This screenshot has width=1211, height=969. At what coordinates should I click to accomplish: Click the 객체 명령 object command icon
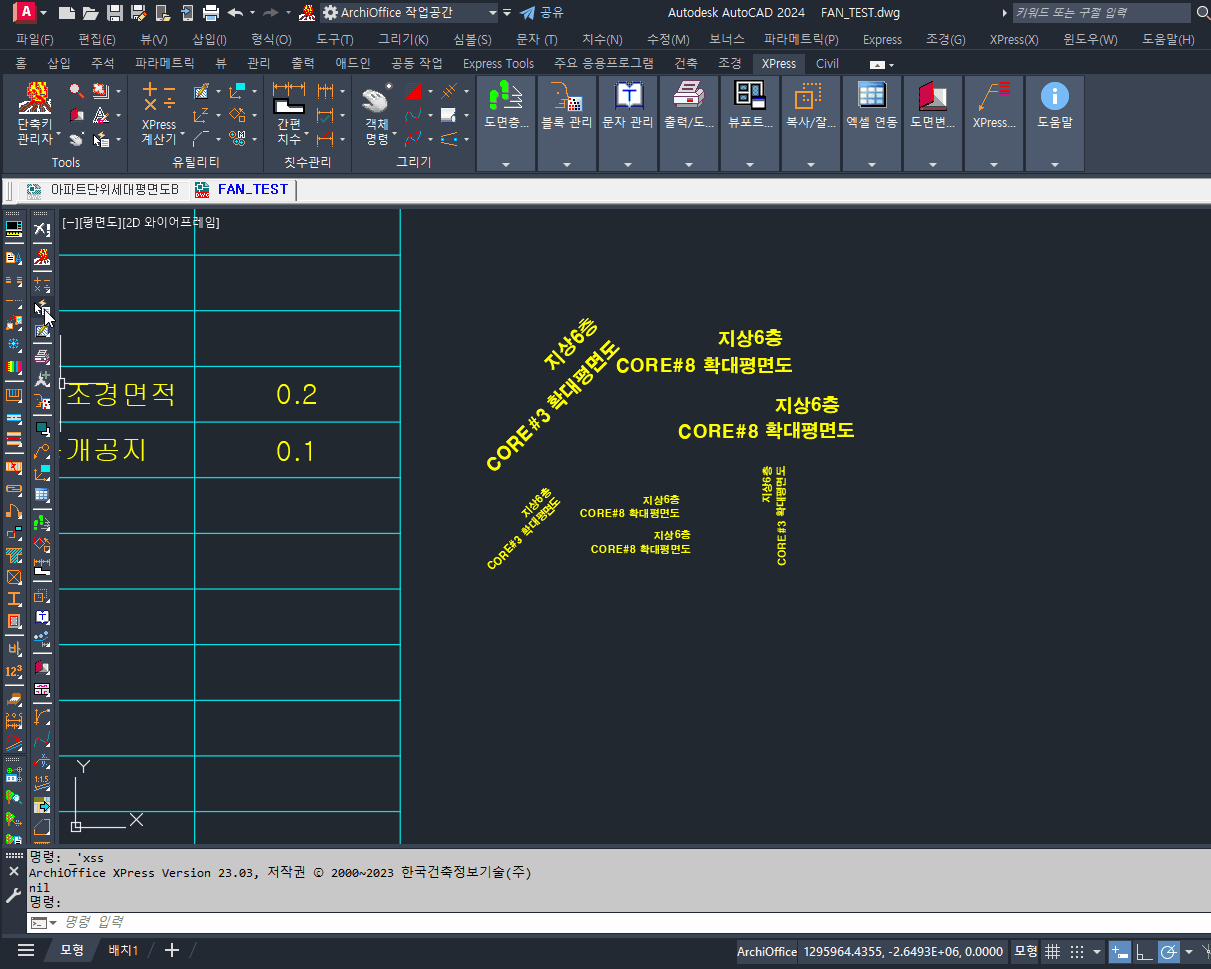[x=377, y=113]
